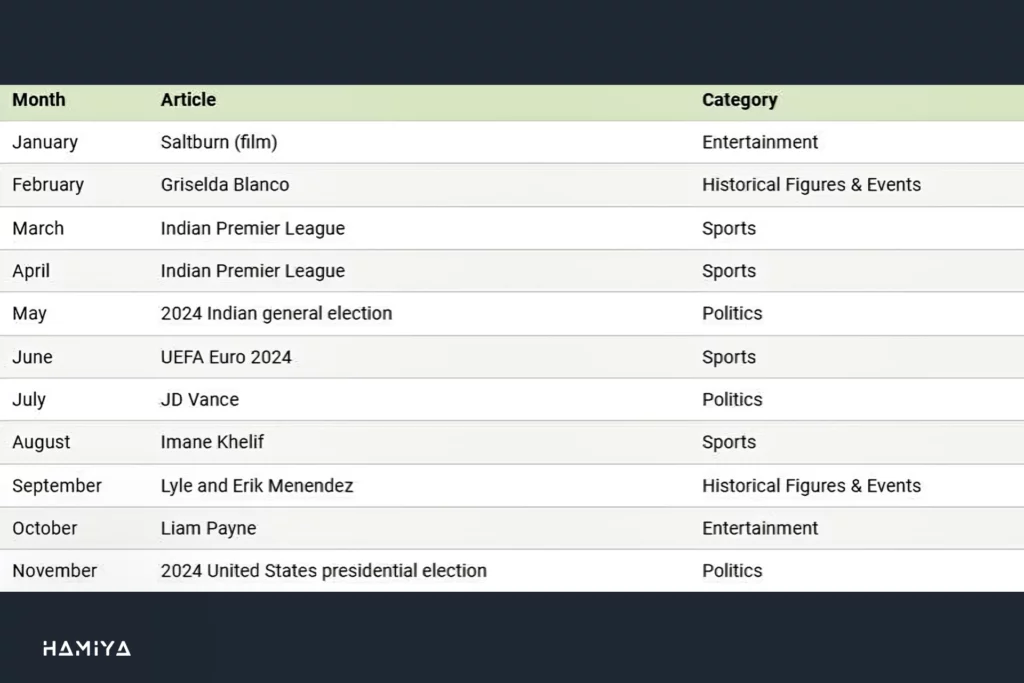
Task: Open the Lyle and Erik Menendez article
Action: click(257, 486)
